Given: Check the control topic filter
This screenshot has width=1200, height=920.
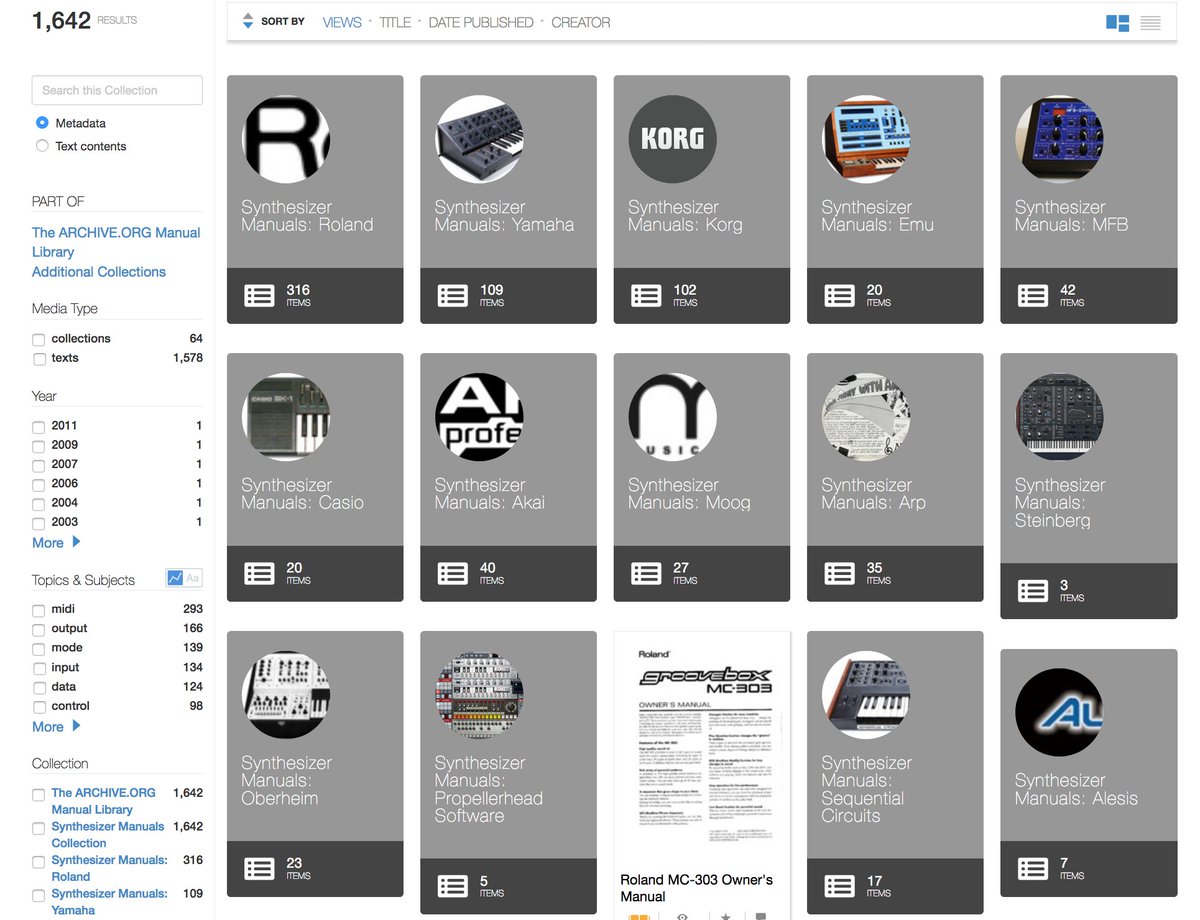Looking at the screenshot, I should coord(38,707).
